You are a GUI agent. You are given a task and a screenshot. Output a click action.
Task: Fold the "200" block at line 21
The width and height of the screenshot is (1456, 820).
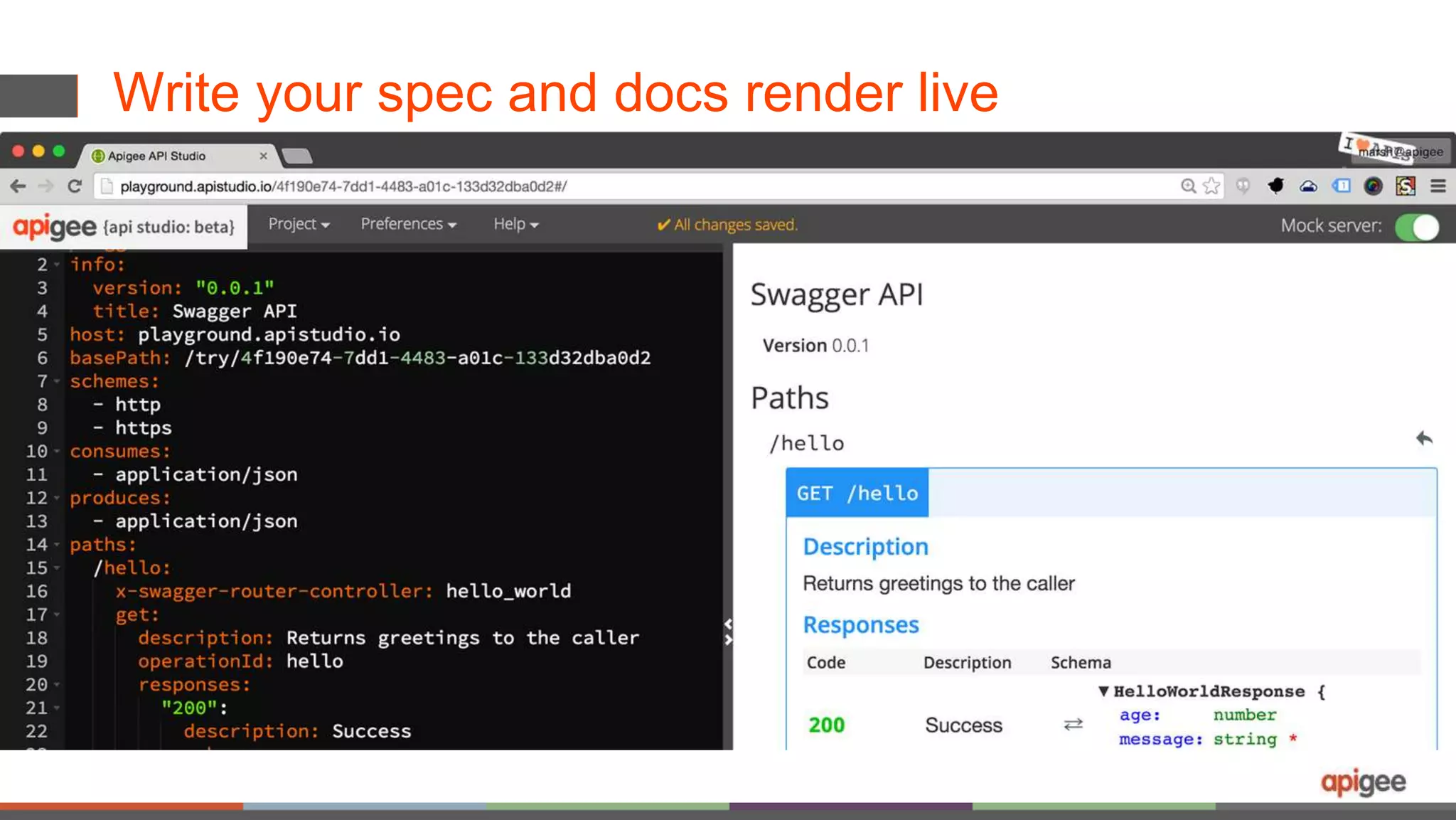click(x=57, y=708)
